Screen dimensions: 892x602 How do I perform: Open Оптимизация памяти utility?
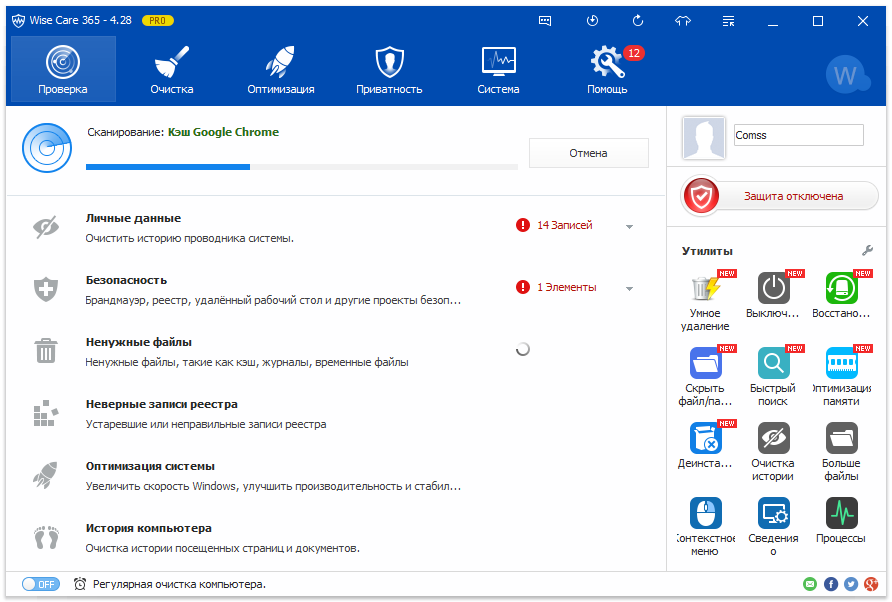(841, 363)
